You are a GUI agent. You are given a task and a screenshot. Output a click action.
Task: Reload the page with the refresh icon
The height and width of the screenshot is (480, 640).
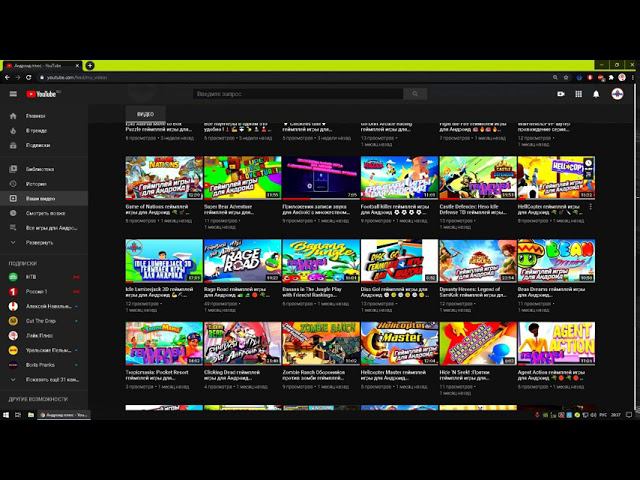click(x=29, y=77)
